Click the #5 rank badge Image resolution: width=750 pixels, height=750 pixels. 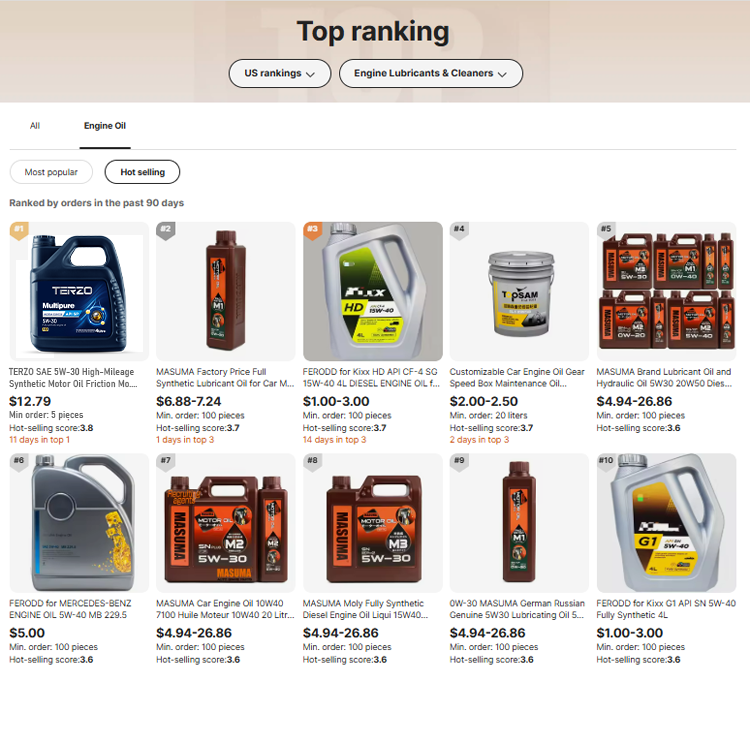[606, 230]
